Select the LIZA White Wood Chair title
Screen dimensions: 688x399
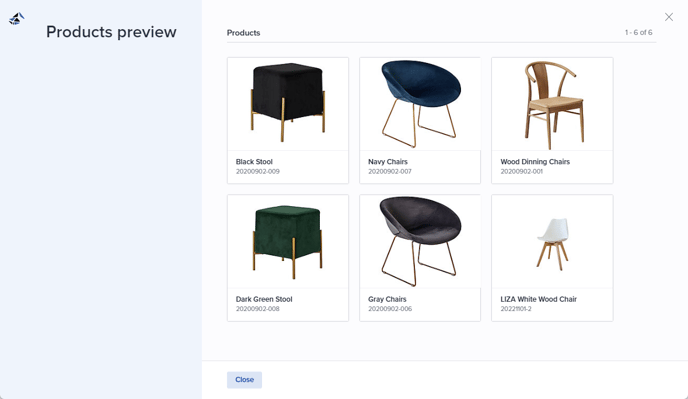(538, 299)
